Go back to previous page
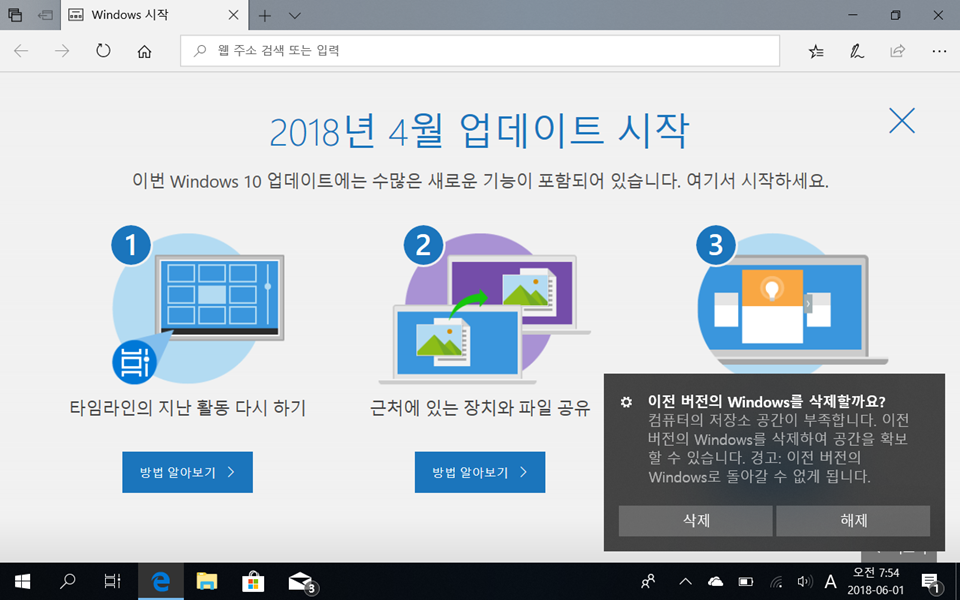 (x=21, y=51)
